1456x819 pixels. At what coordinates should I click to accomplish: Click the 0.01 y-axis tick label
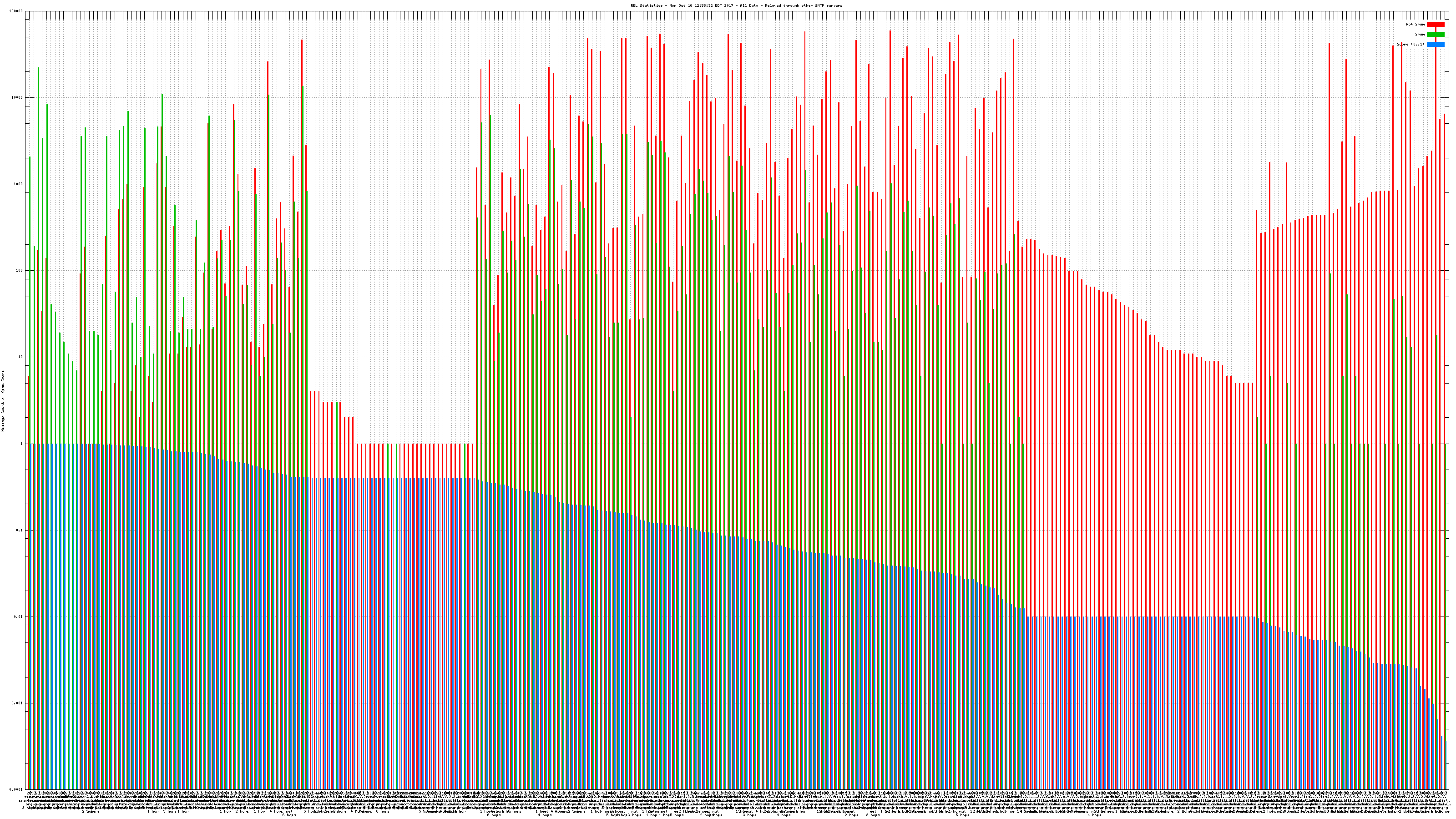click(19, 617)
